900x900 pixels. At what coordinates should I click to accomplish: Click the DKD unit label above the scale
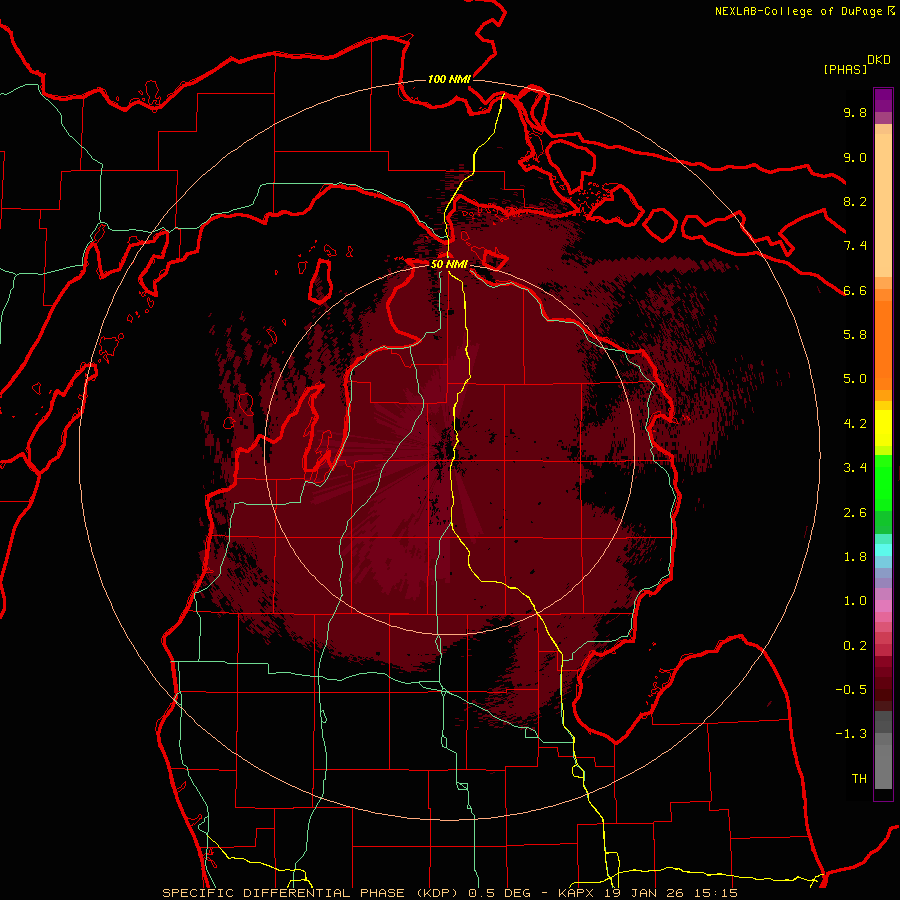pyautogui.click(x=878, y=60)
